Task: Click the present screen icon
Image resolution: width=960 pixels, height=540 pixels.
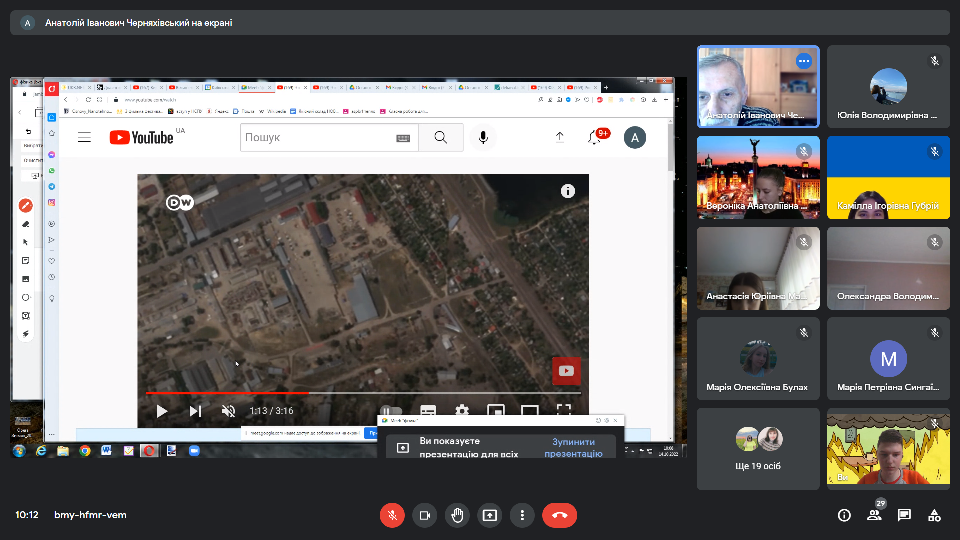Action: [490, 515]
